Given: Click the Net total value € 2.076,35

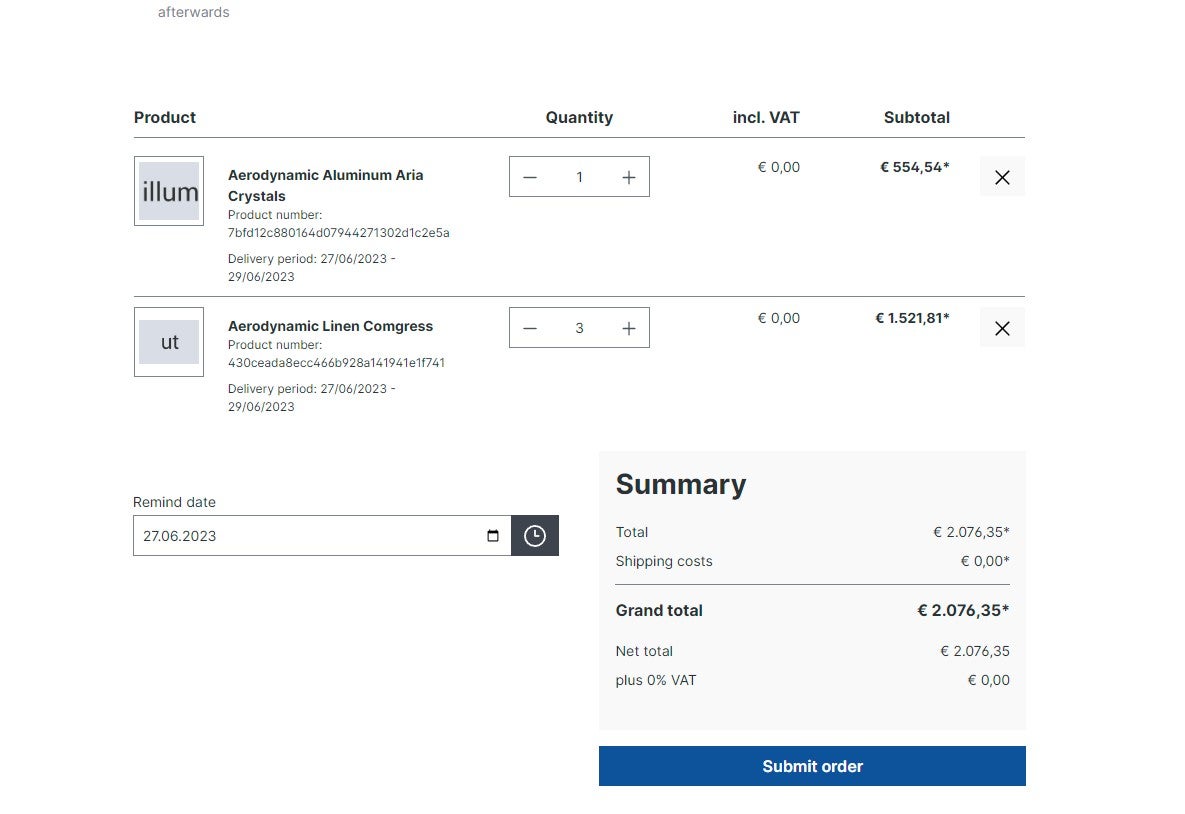Looking at the screenshot, I should click(975, 651).
